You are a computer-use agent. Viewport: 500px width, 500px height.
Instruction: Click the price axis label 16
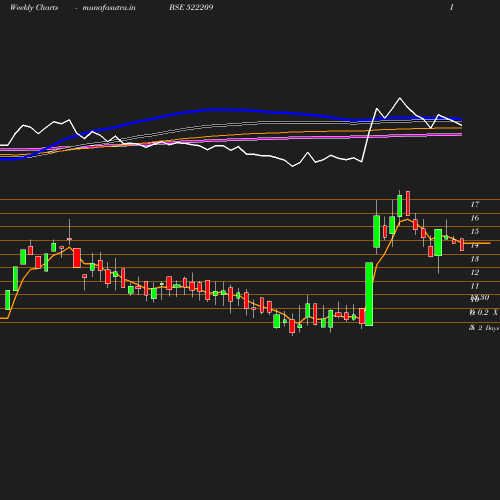(x=475, y=218)
